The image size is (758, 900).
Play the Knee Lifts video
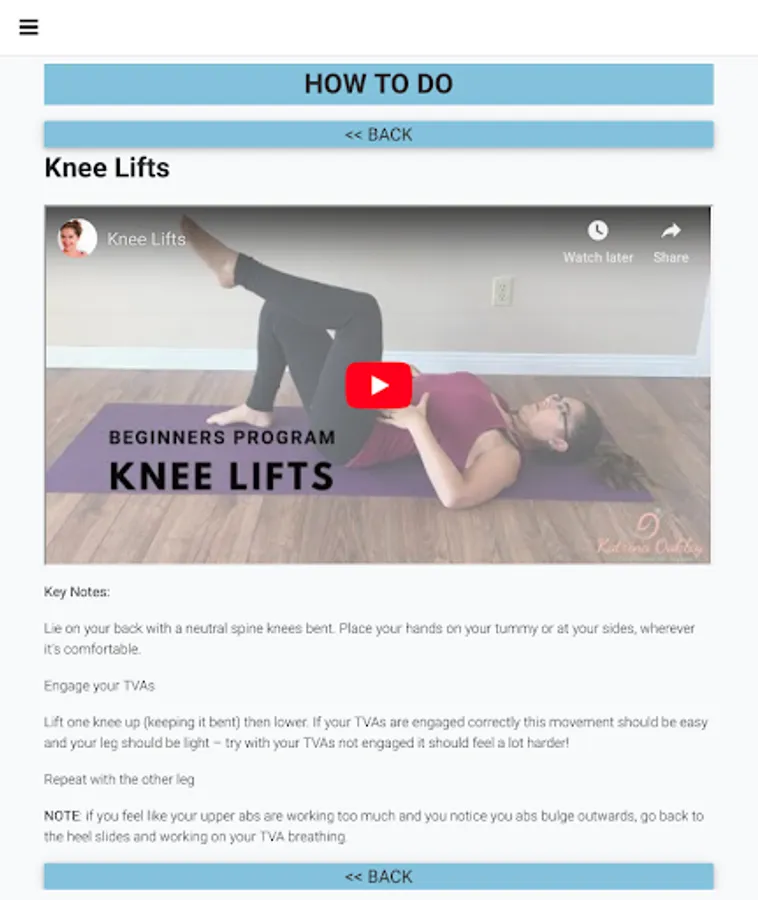[378, 385]
